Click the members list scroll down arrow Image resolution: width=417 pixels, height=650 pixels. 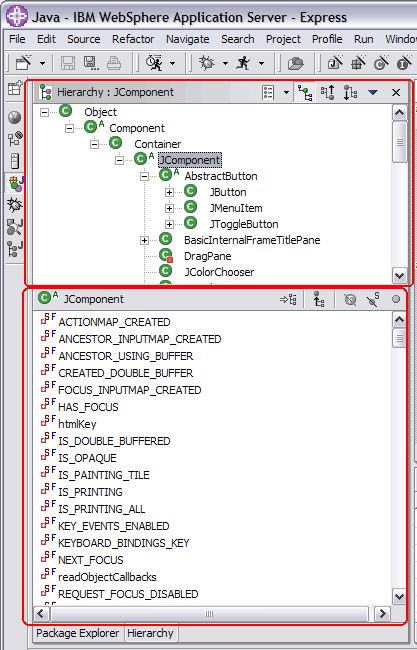pos(400,597)
